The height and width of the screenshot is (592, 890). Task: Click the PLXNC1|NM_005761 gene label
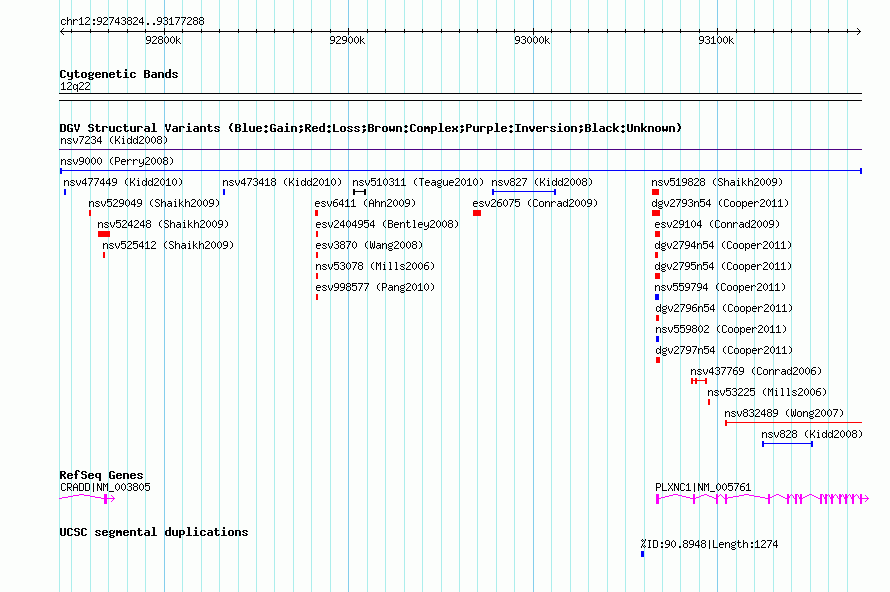pyautogui.click(x=703, y=488)
